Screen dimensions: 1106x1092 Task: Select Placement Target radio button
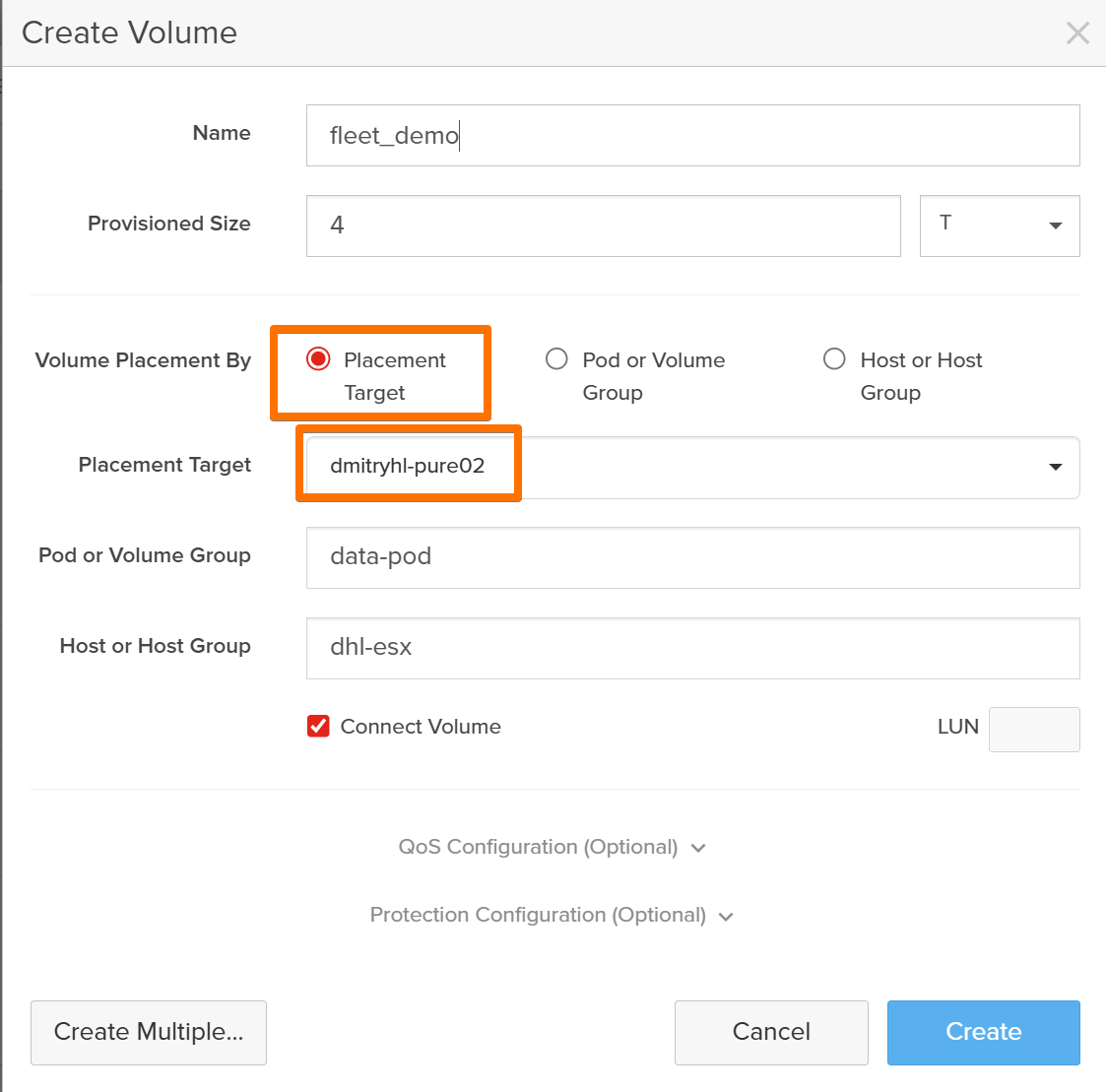[318, 359]
